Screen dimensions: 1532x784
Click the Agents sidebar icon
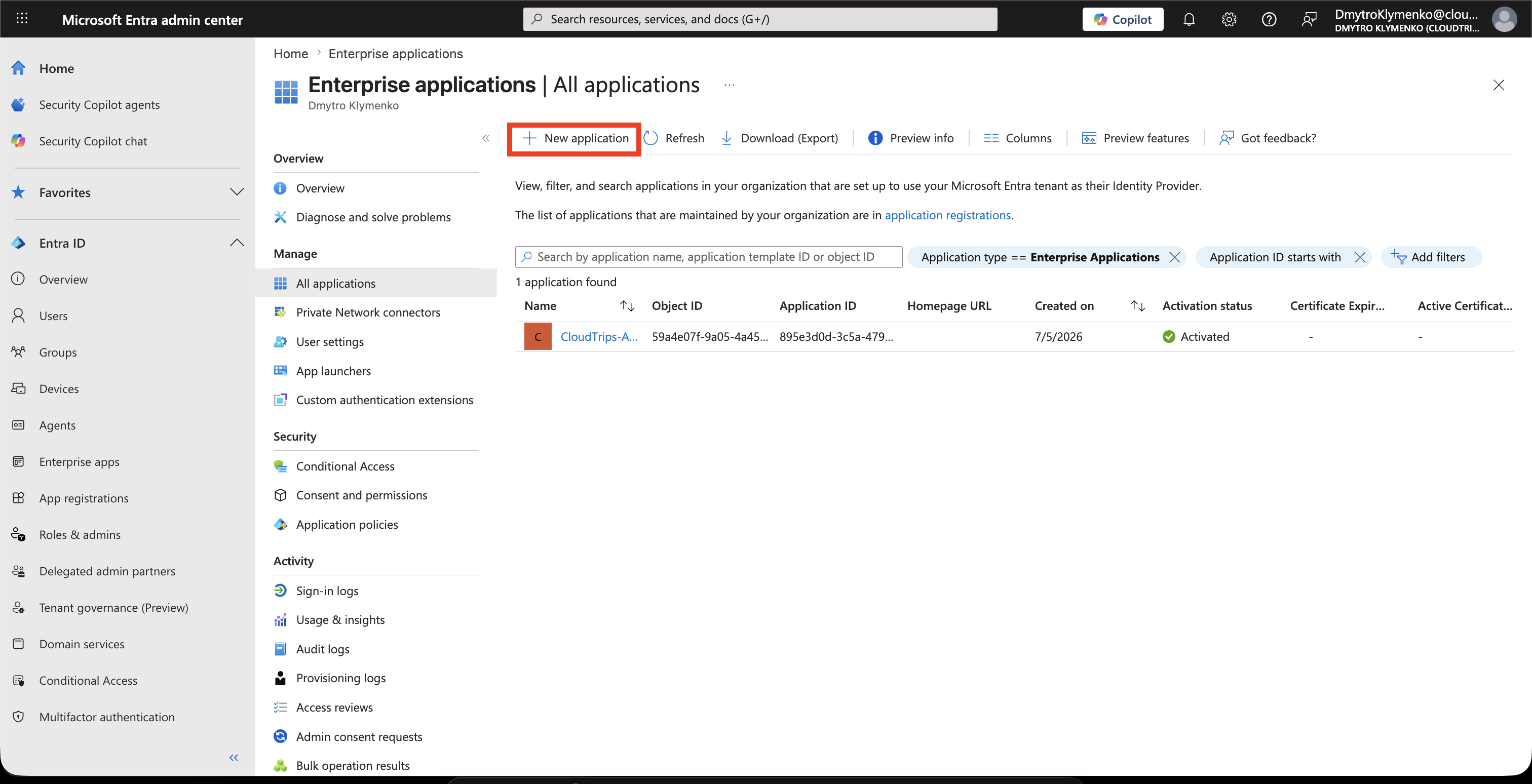[18, 425]
